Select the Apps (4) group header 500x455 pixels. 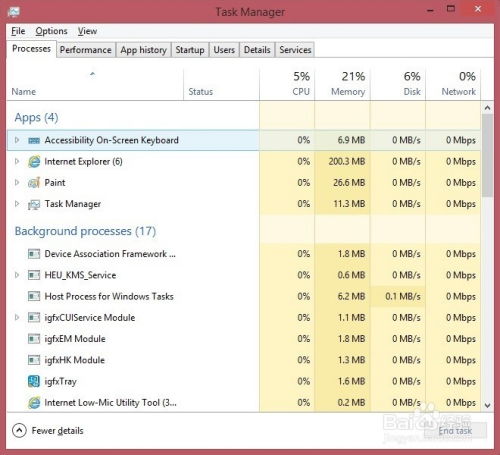[36, 117]
